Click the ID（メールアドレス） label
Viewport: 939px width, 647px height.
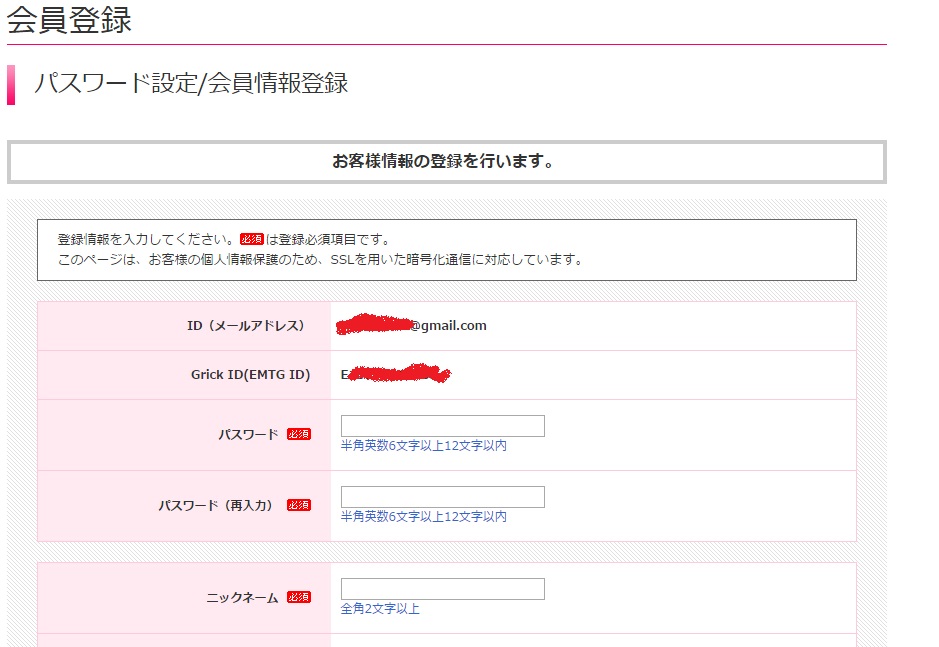[246, 326]
